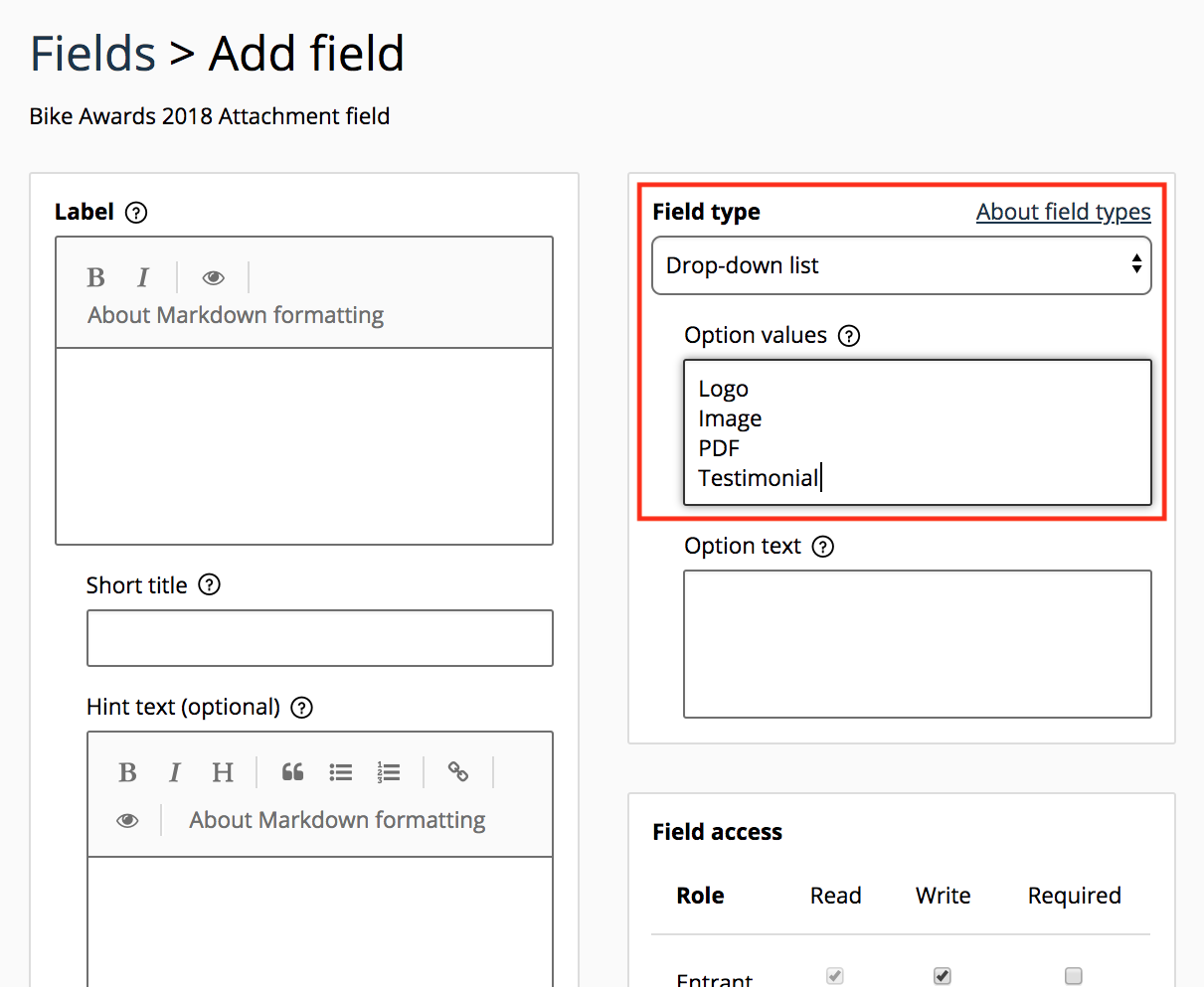Insert link in Hint text editor
The image size is (1204, 987).
[457, 772]
